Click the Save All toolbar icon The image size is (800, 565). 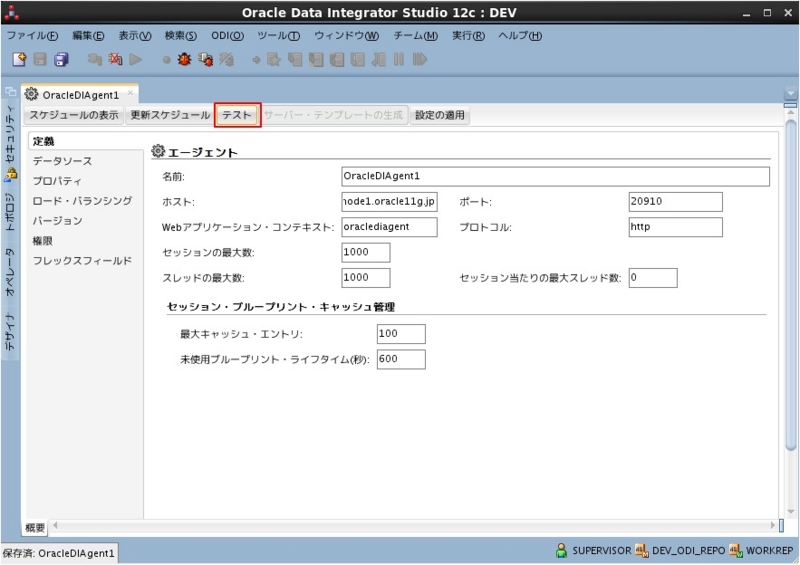61,59
